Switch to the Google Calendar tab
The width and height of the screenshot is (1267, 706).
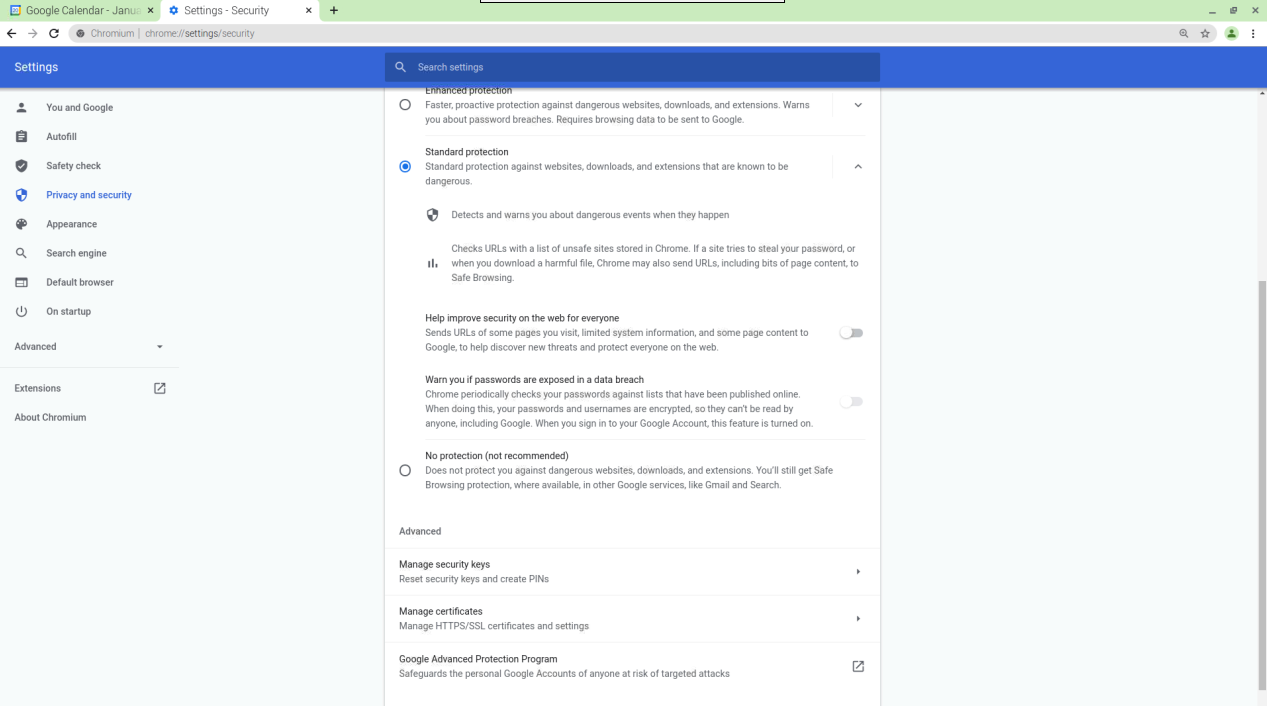tap(80, 10)
